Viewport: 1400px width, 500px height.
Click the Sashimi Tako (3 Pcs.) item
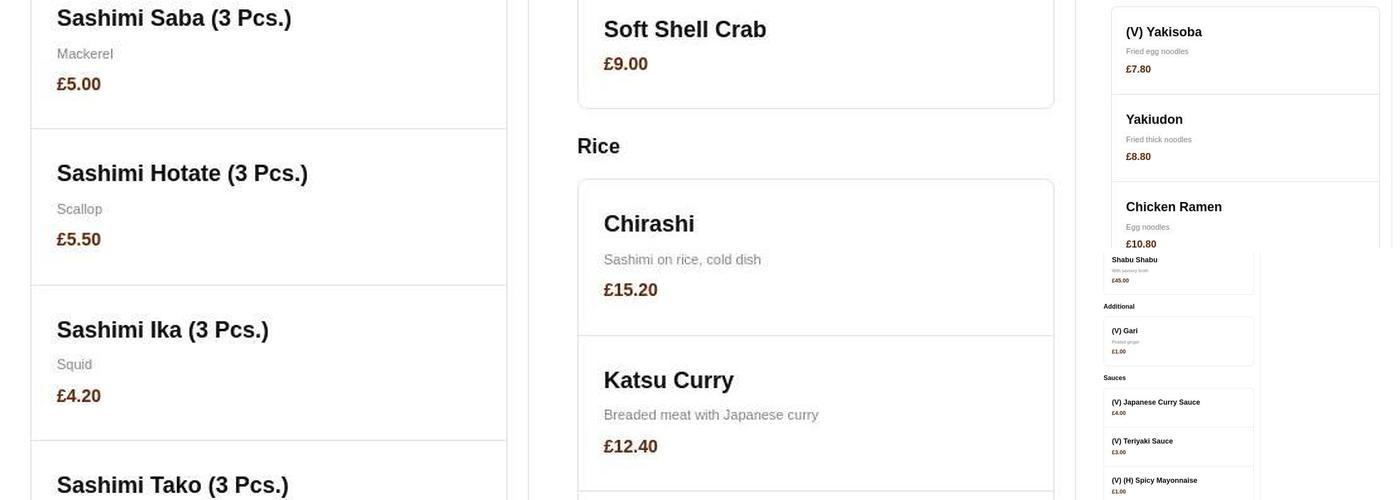click(x=172, y=485)
